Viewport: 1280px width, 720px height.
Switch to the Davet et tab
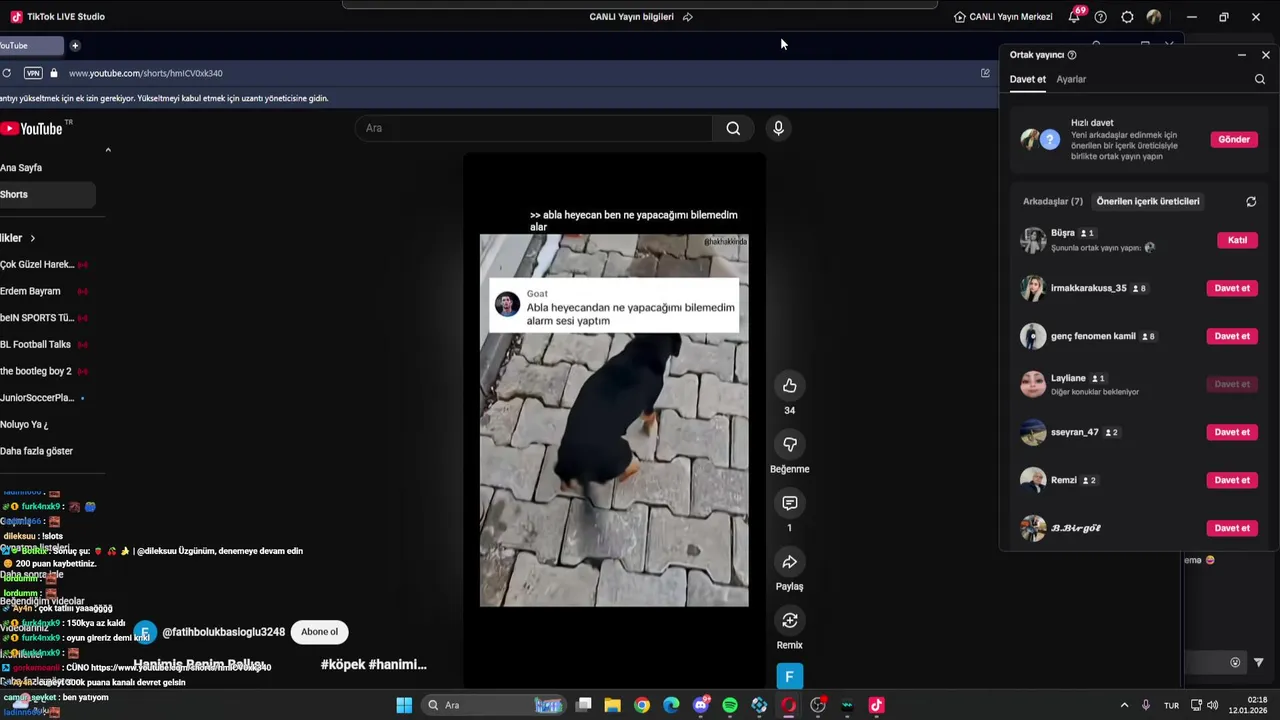1028,79
